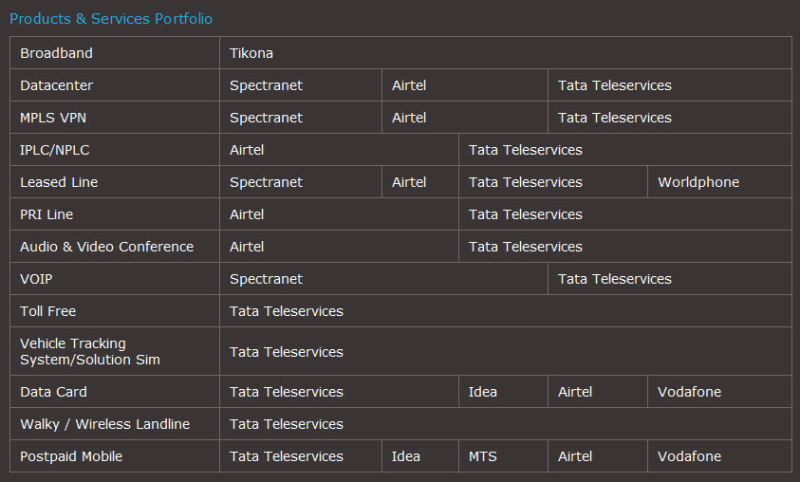Screen dimensions: 800x482
Task: Click Spectranet in the Datacenter row
Action: 266,85
